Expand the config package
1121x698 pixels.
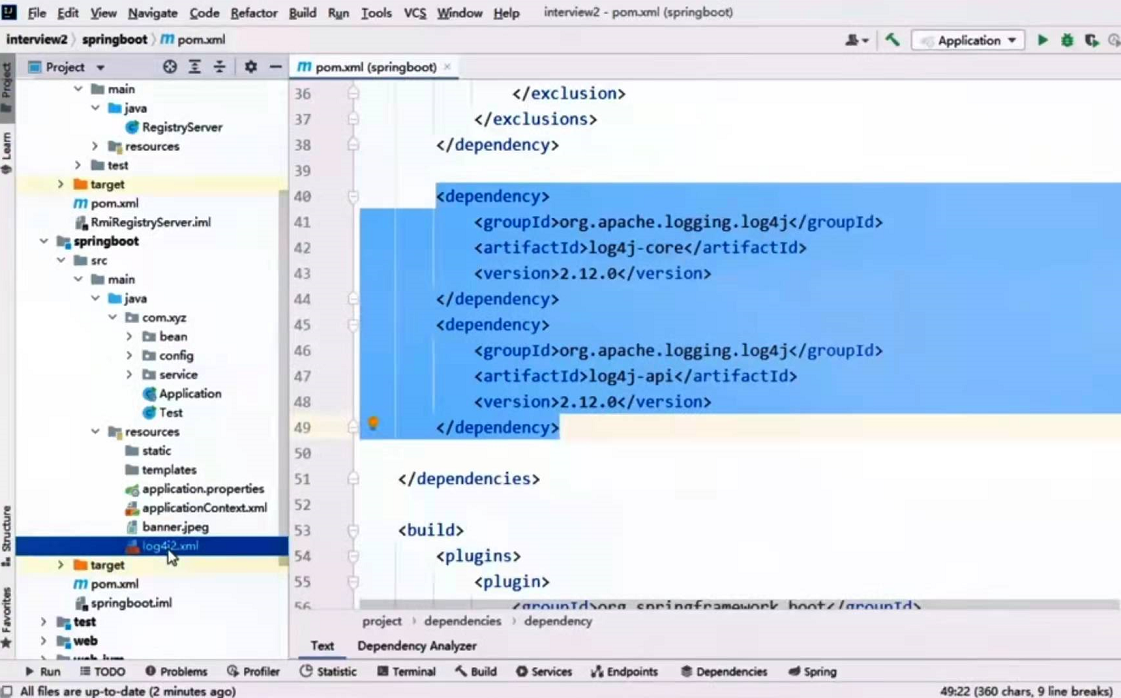[x=129, y=355]
